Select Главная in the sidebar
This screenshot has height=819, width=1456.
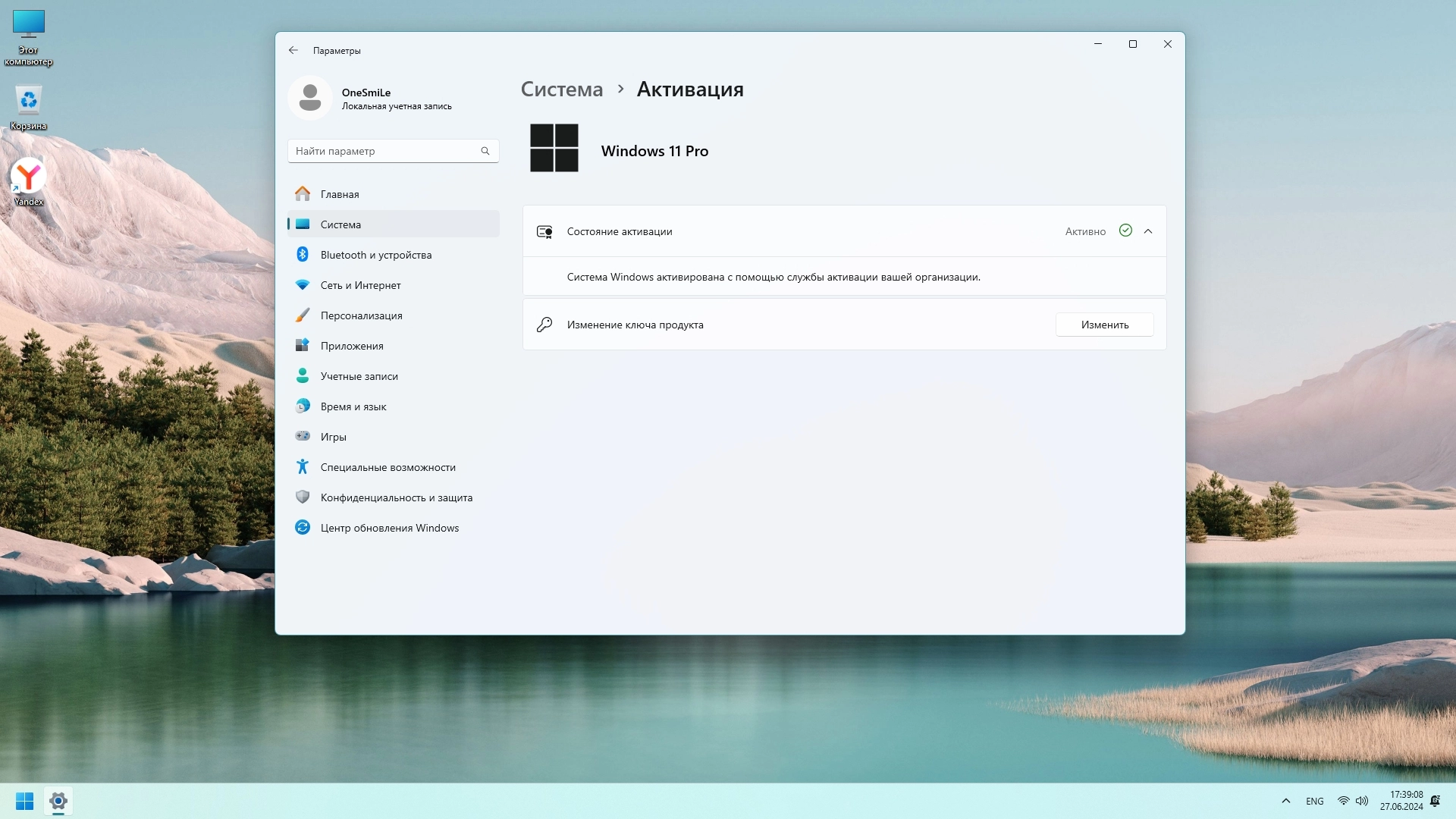click(x=339, y=194)
